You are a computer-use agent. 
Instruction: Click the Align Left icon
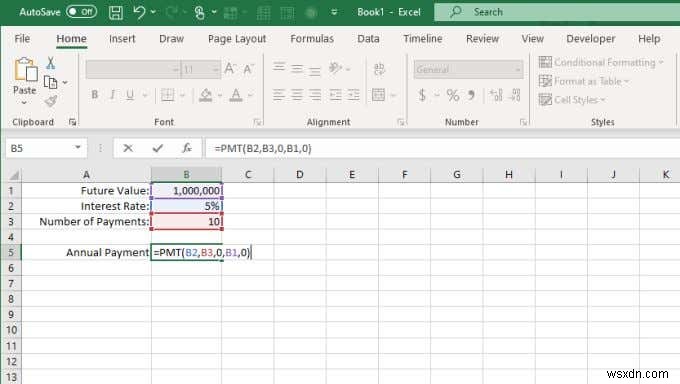[278, 95]
